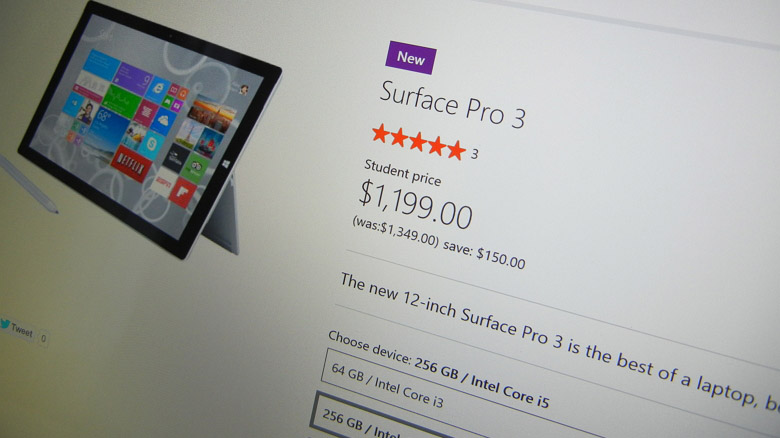Click the Internet Explorer tile
780x438 pixels.
point(158,90)
